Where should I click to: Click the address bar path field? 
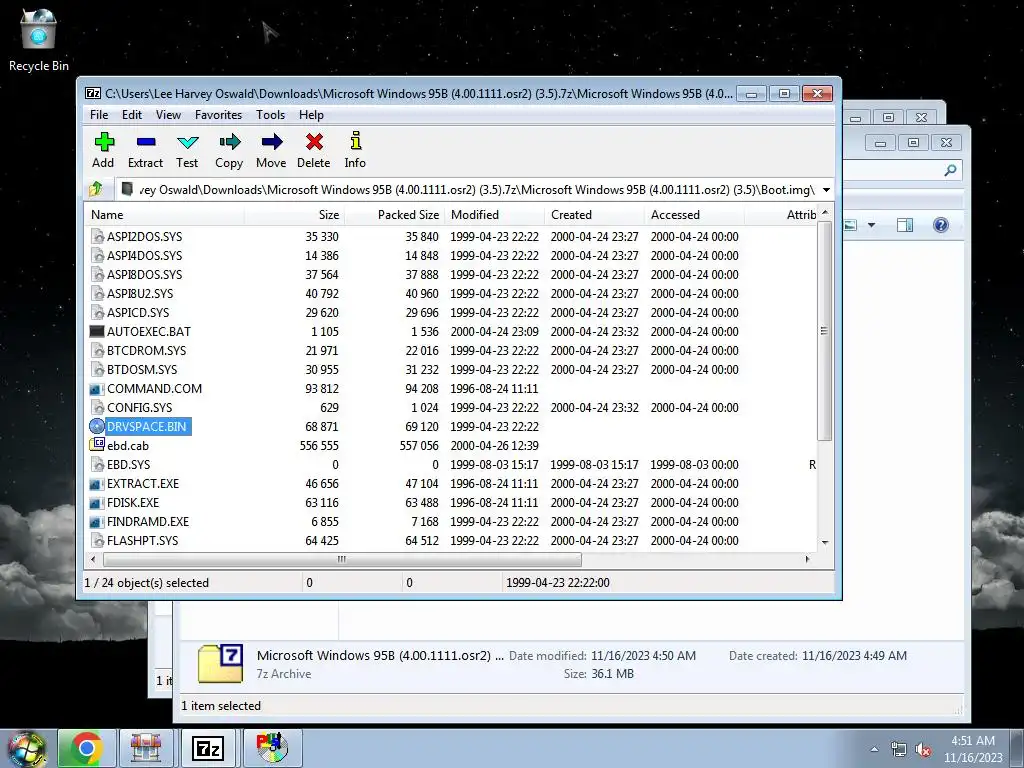coord(467,189)
